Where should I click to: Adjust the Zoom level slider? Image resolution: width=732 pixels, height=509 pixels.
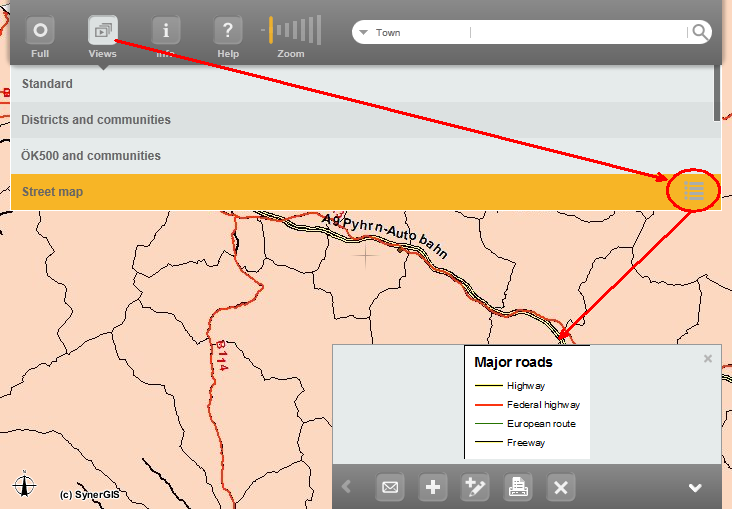(x=291, y=30)
